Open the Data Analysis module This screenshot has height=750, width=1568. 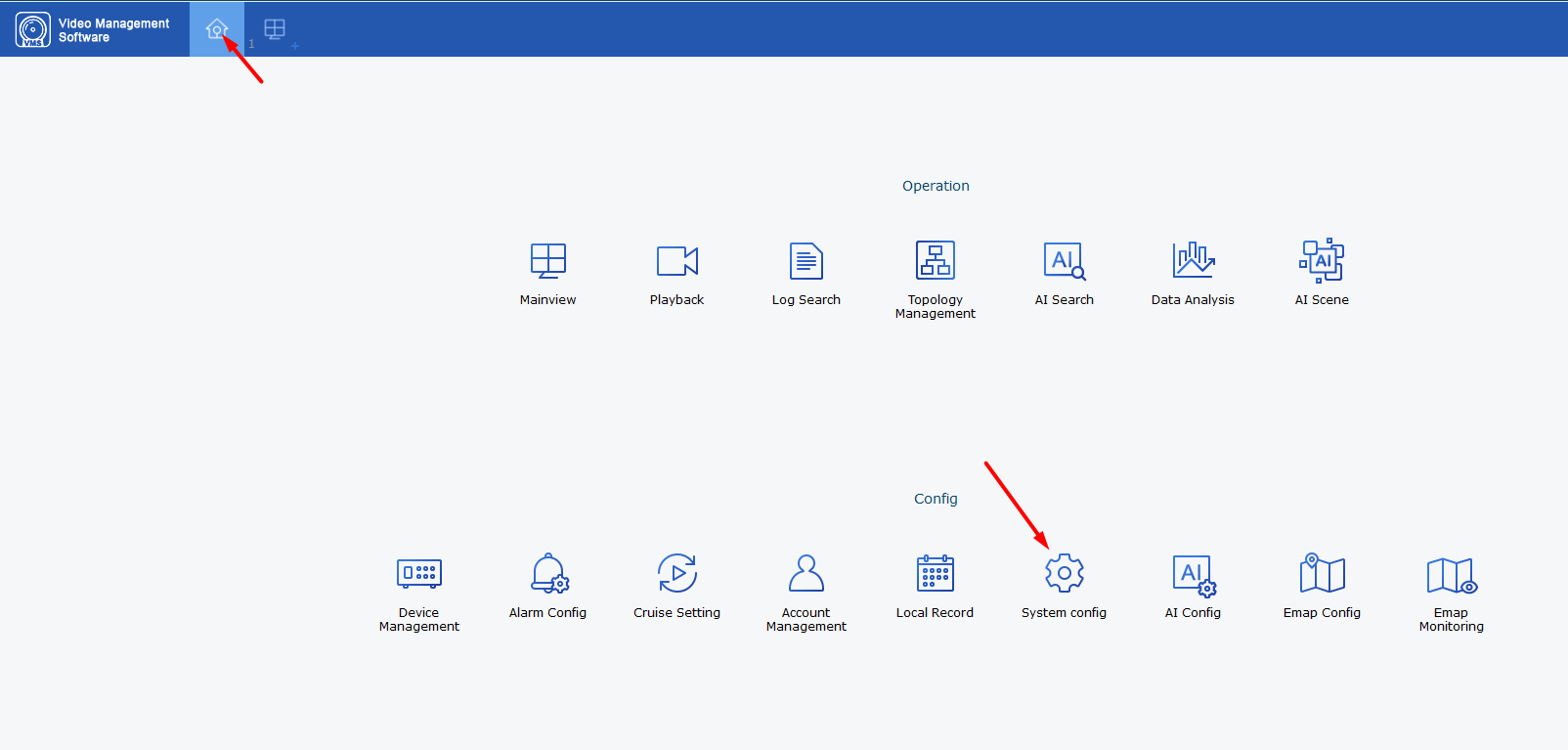(1193, 274)
